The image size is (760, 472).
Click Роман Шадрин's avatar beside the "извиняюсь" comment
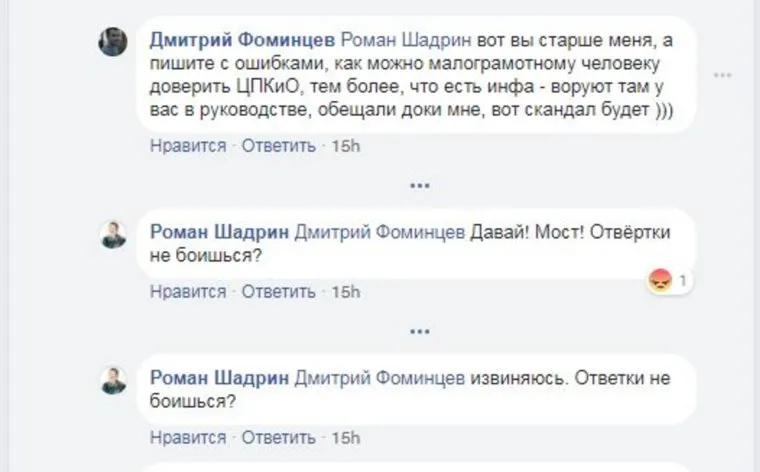(x=113, y=380)
